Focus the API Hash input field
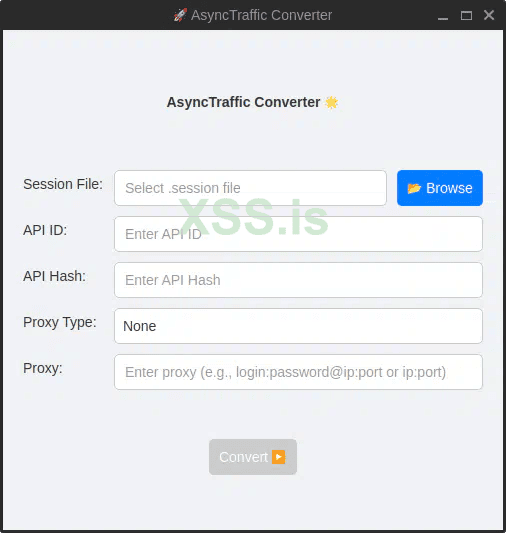Screen dimensions: 506x533 298,280
